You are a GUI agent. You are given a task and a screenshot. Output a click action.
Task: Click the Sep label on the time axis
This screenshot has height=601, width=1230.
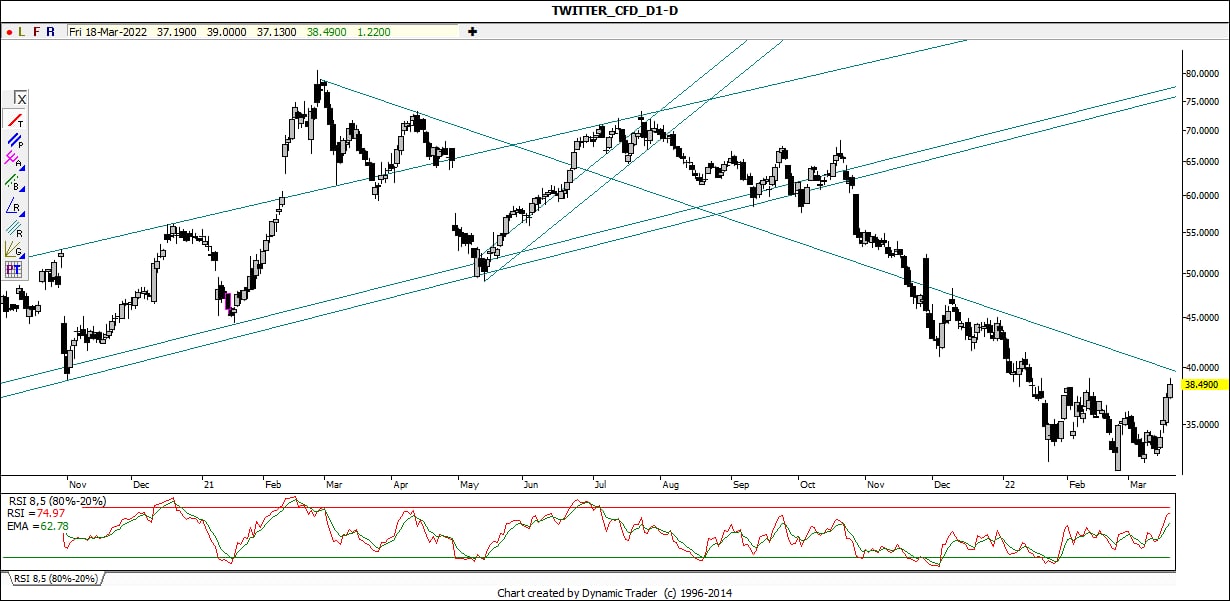(741, 484)
